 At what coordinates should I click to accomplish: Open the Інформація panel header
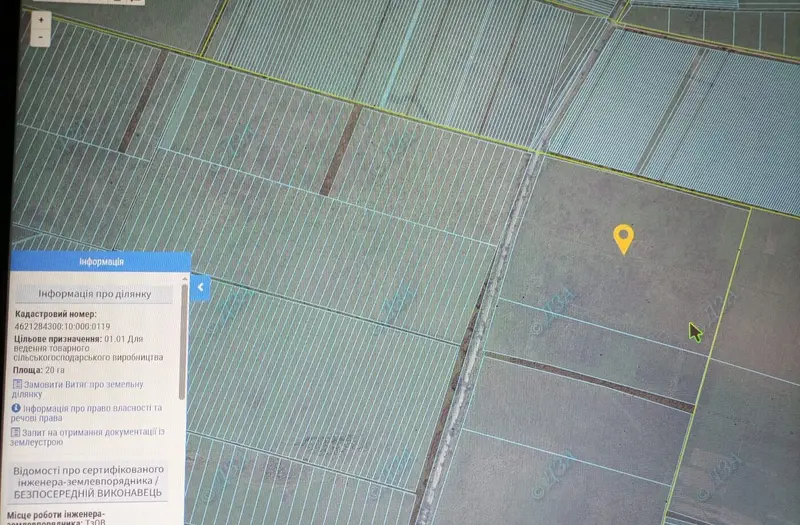tap(101, 262)
